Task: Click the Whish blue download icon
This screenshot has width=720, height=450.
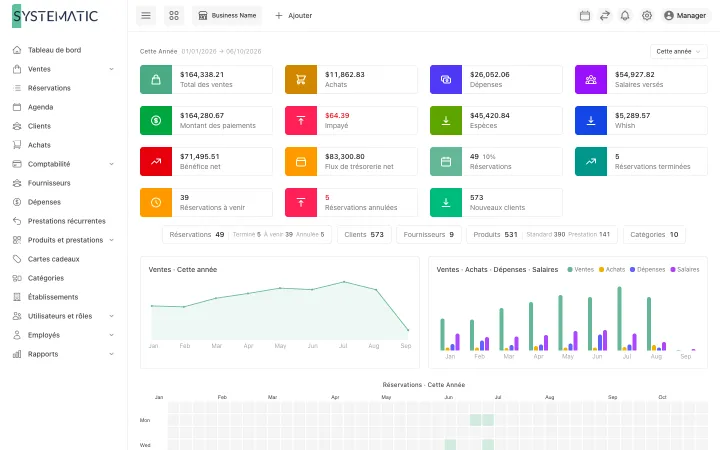Action: (x=591, y=120)
